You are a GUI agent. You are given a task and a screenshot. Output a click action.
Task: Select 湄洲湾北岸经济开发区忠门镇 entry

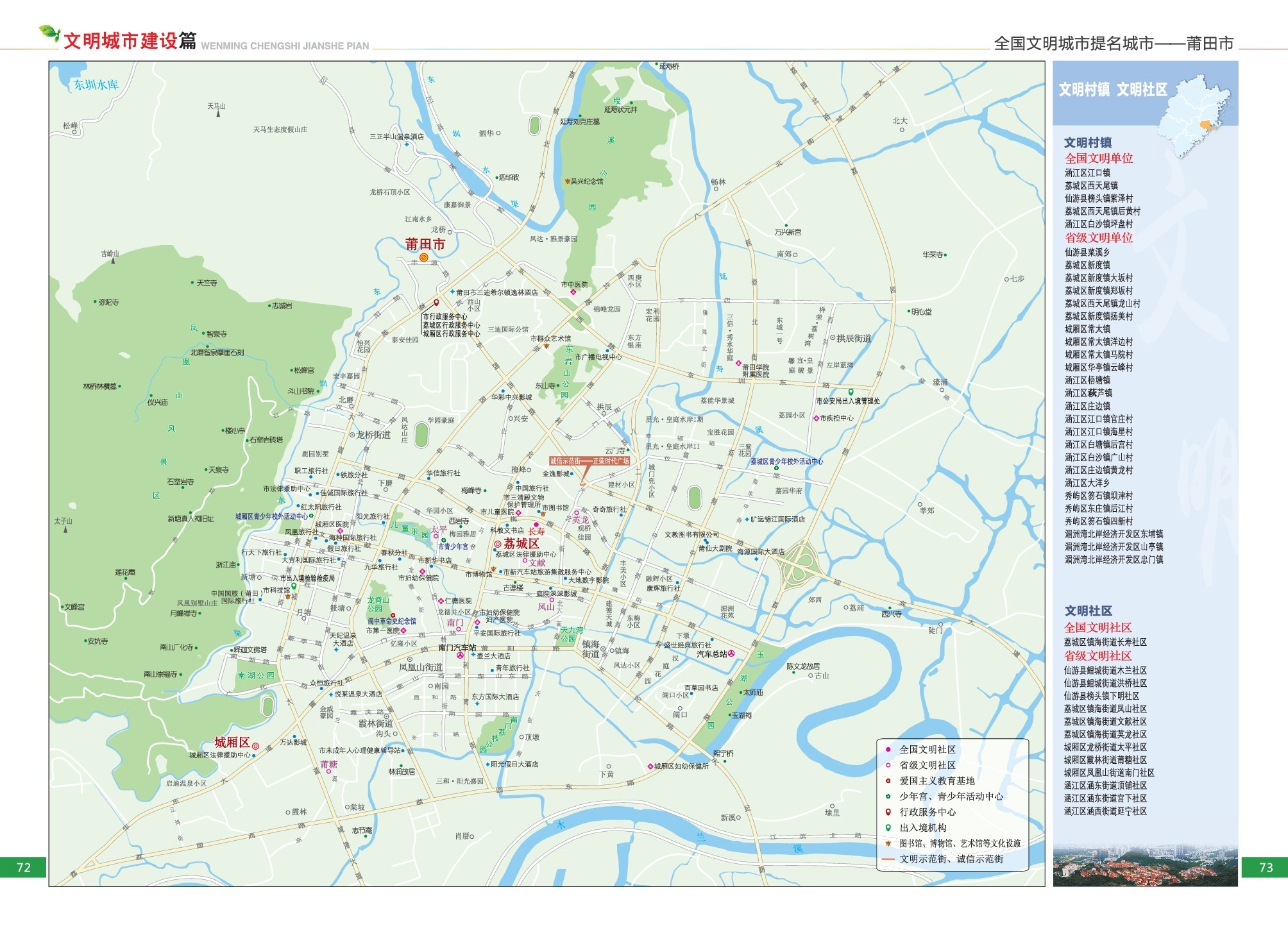click(x=1114, y=559)
